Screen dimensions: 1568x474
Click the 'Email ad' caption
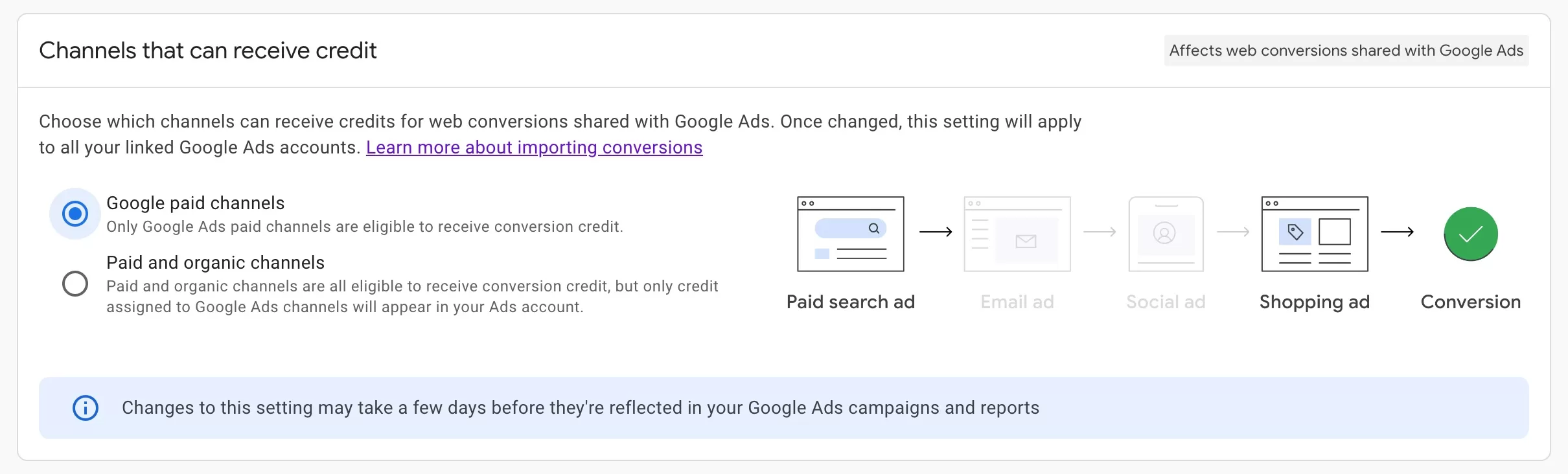coord(1017,302)
